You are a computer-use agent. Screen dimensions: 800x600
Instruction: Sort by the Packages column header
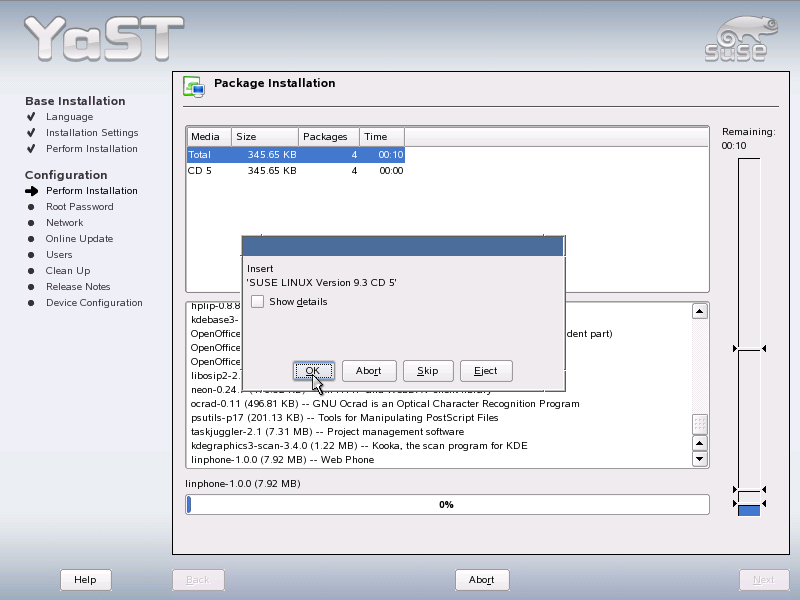tap(329, 137)
